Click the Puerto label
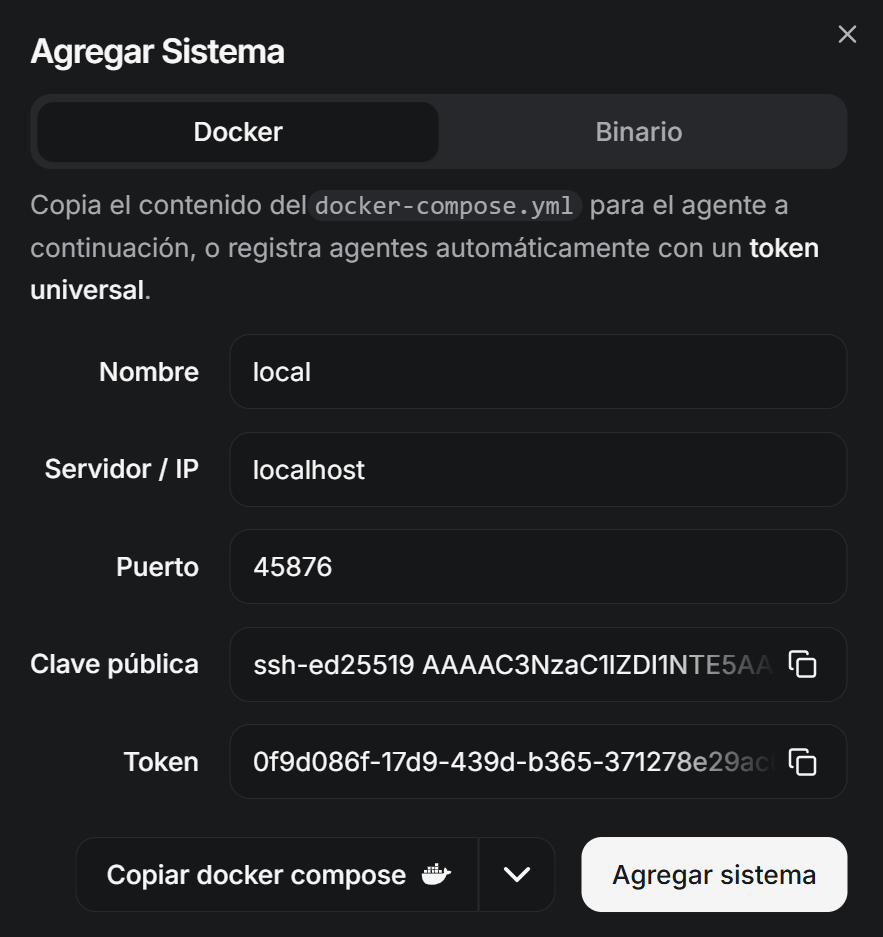 [x=158, y=567]
